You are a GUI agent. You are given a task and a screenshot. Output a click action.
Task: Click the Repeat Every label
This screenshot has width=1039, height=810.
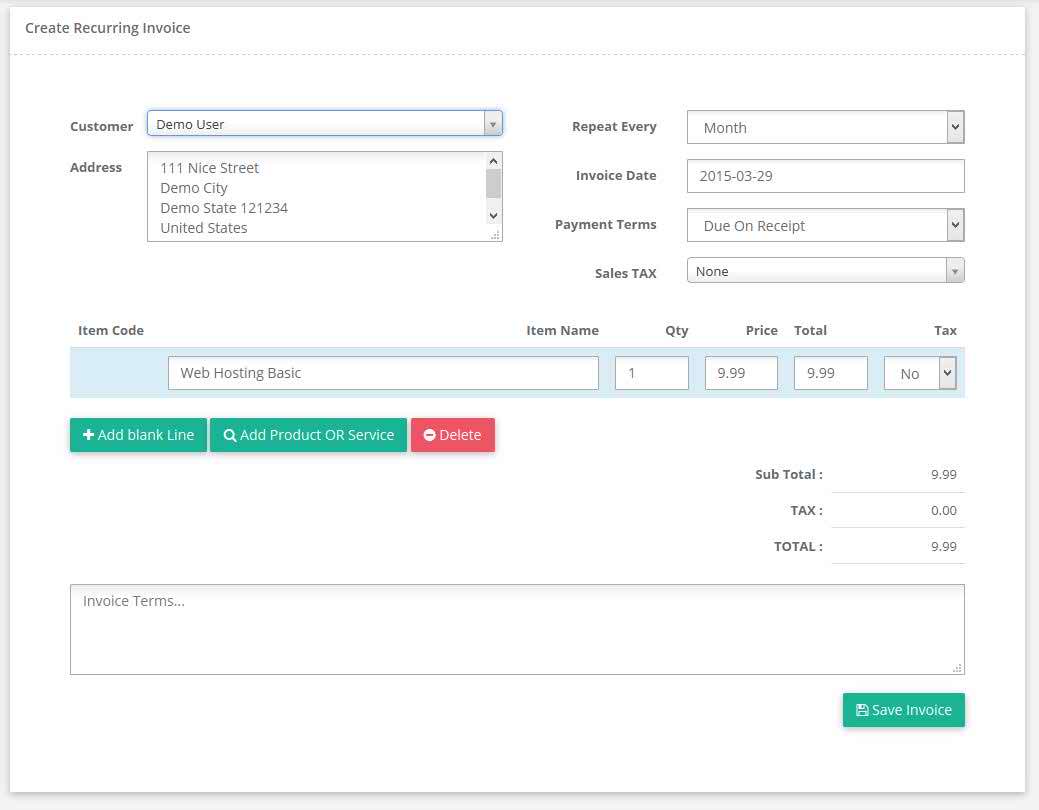[x=614, y=126]
